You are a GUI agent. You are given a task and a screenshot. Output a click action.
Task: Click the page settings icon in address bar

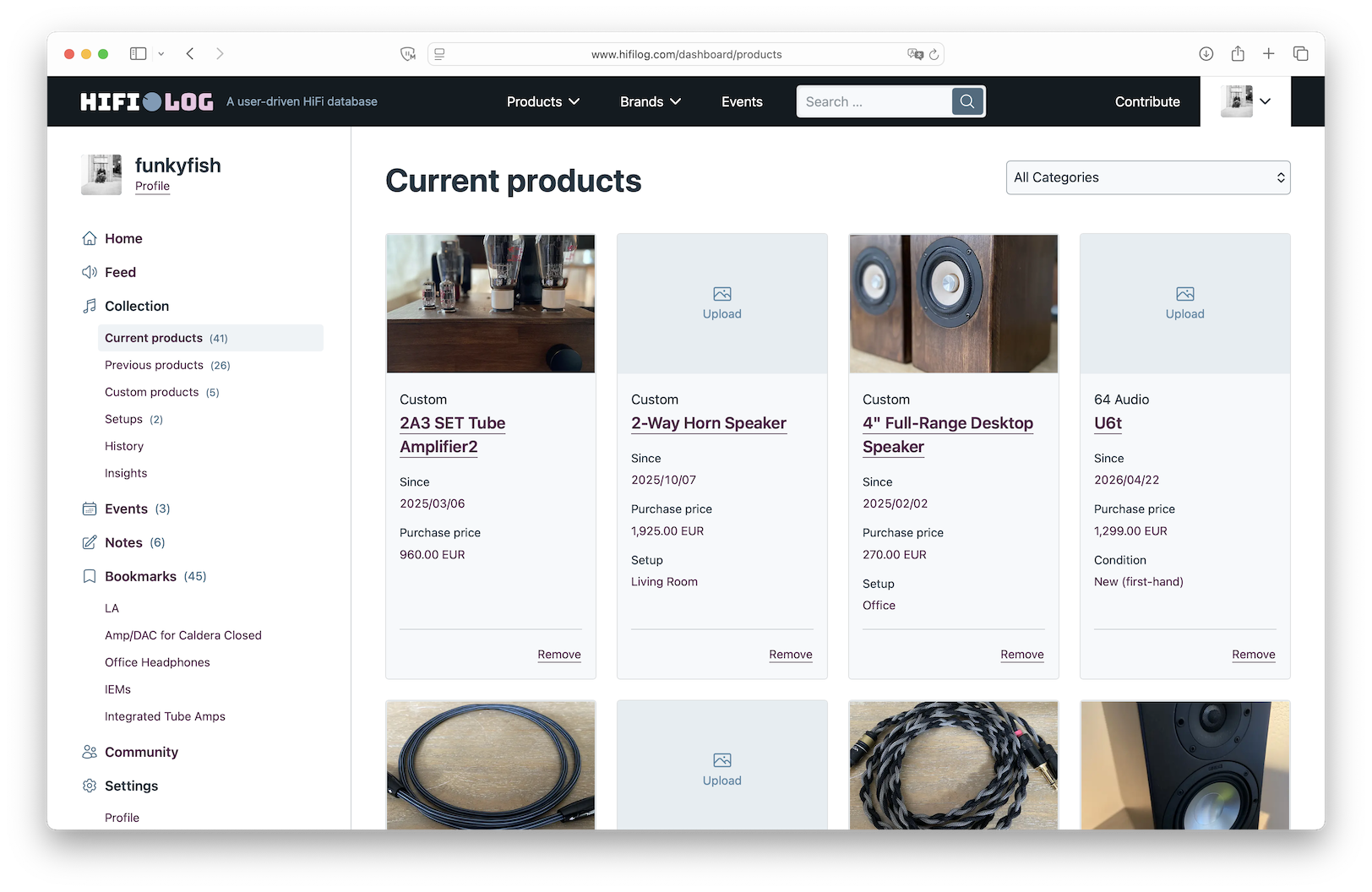[x=439, y=54]
